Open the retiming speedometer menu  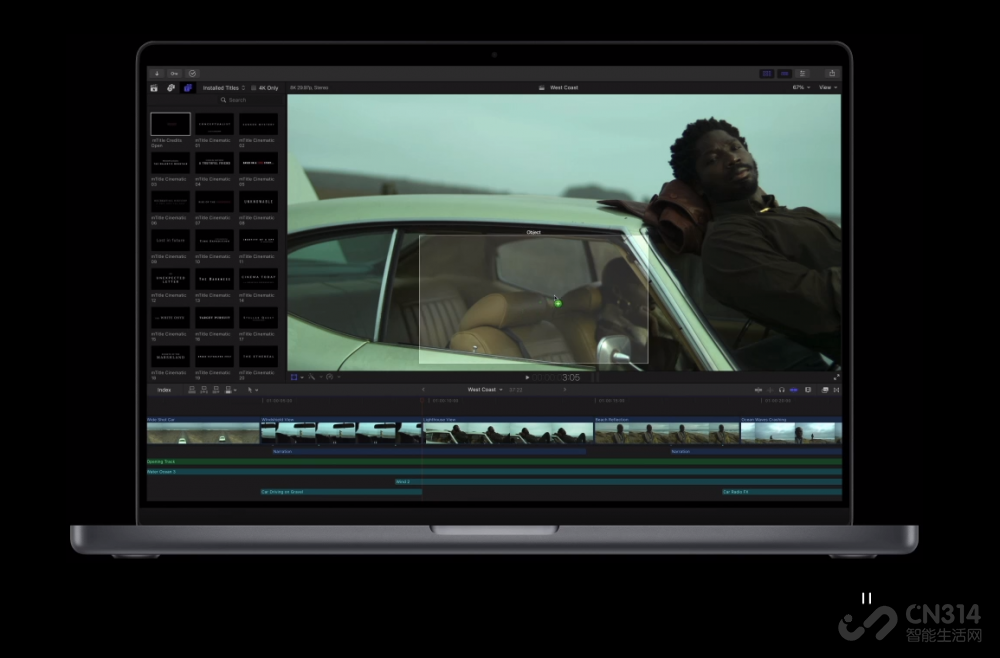(x=332, y=377)
